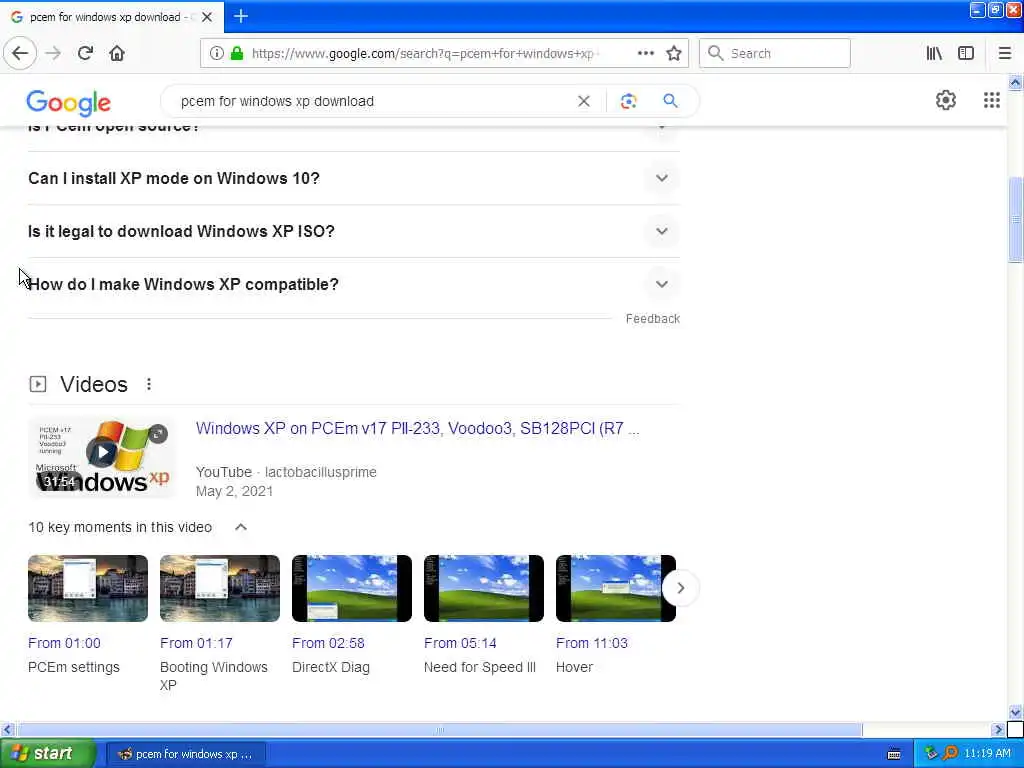Select the pcem for windows xp download tab
The height and width of the screenshot is (768, 1024).
pyautogui.click(x=112, y=17)
